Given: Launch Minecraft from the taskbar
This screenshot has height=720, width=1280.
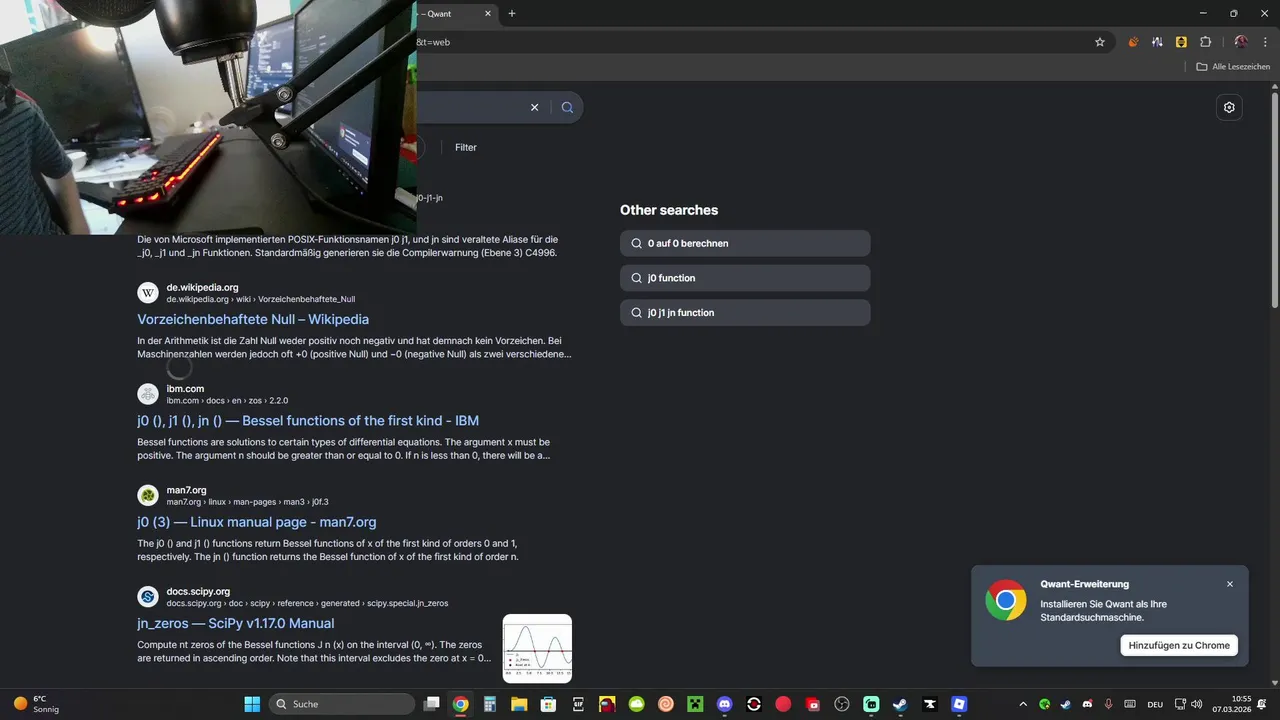Looking at the screenshot, I should pyautogui.click(x=695, y=704).
